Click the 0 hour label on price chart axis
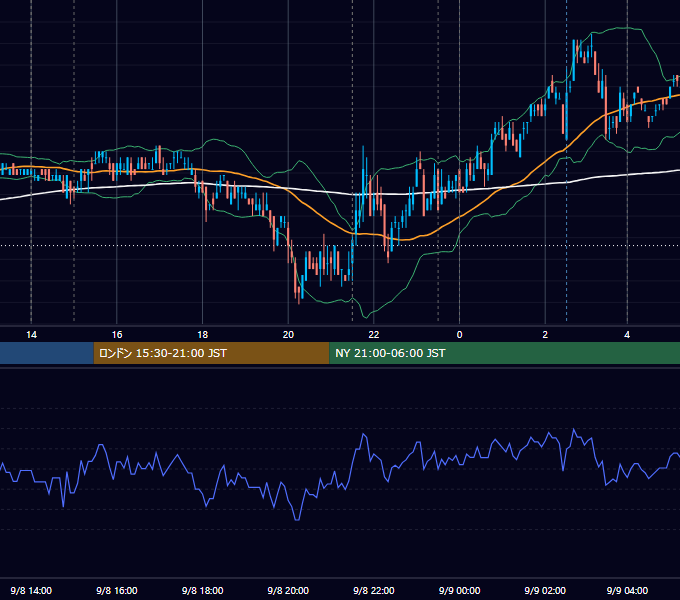The width and height of the screenshot is (680, 600). pos(460,335)
